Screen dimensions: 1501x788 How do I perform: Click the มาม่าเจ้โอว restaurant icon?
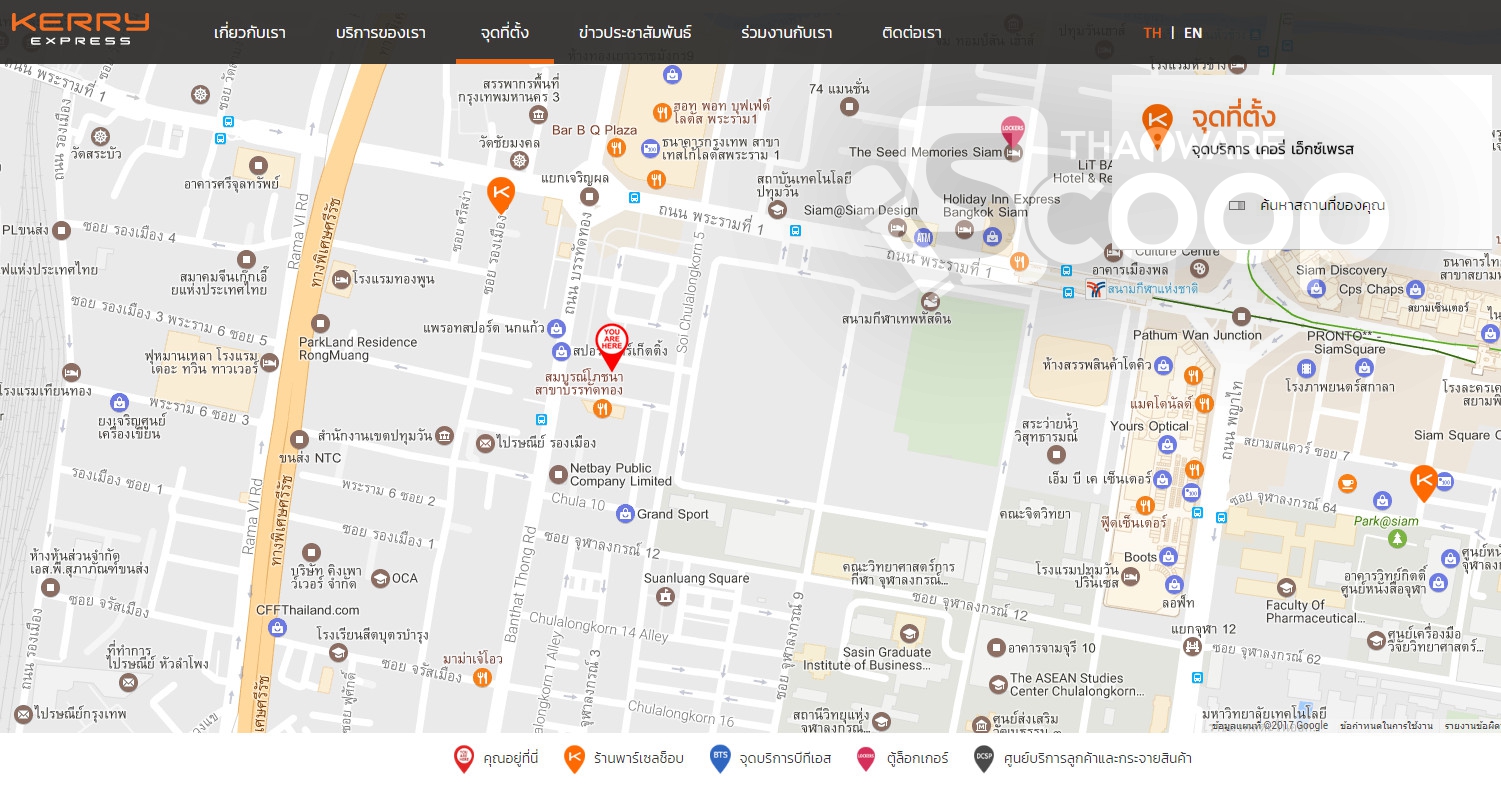click(483, 677)
